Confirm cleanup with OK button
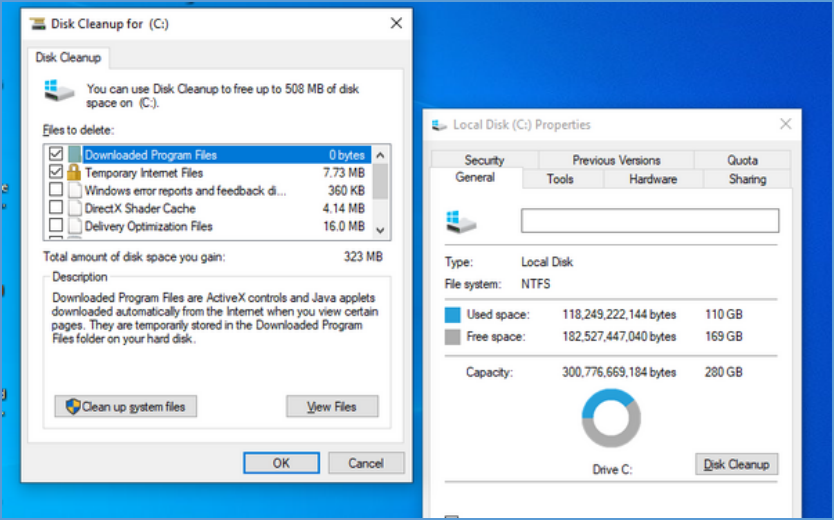The height and width of the screenshot is (522, 836). click(282, 463)
